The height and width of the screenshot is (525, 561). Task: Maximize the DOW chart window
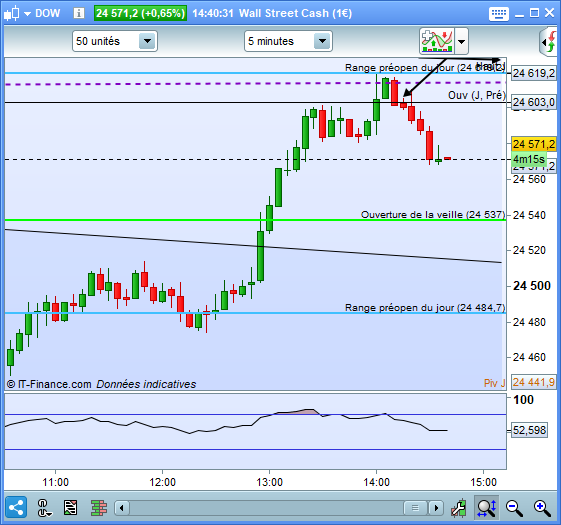[x=535, y=13]
